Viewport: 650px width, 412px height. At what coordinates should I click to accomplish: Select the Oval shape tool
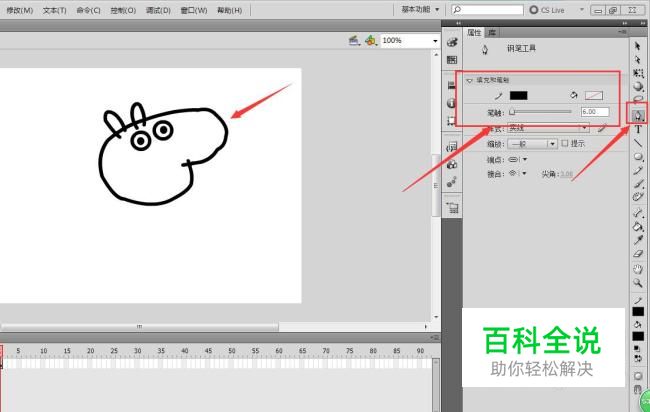(638, 157)
